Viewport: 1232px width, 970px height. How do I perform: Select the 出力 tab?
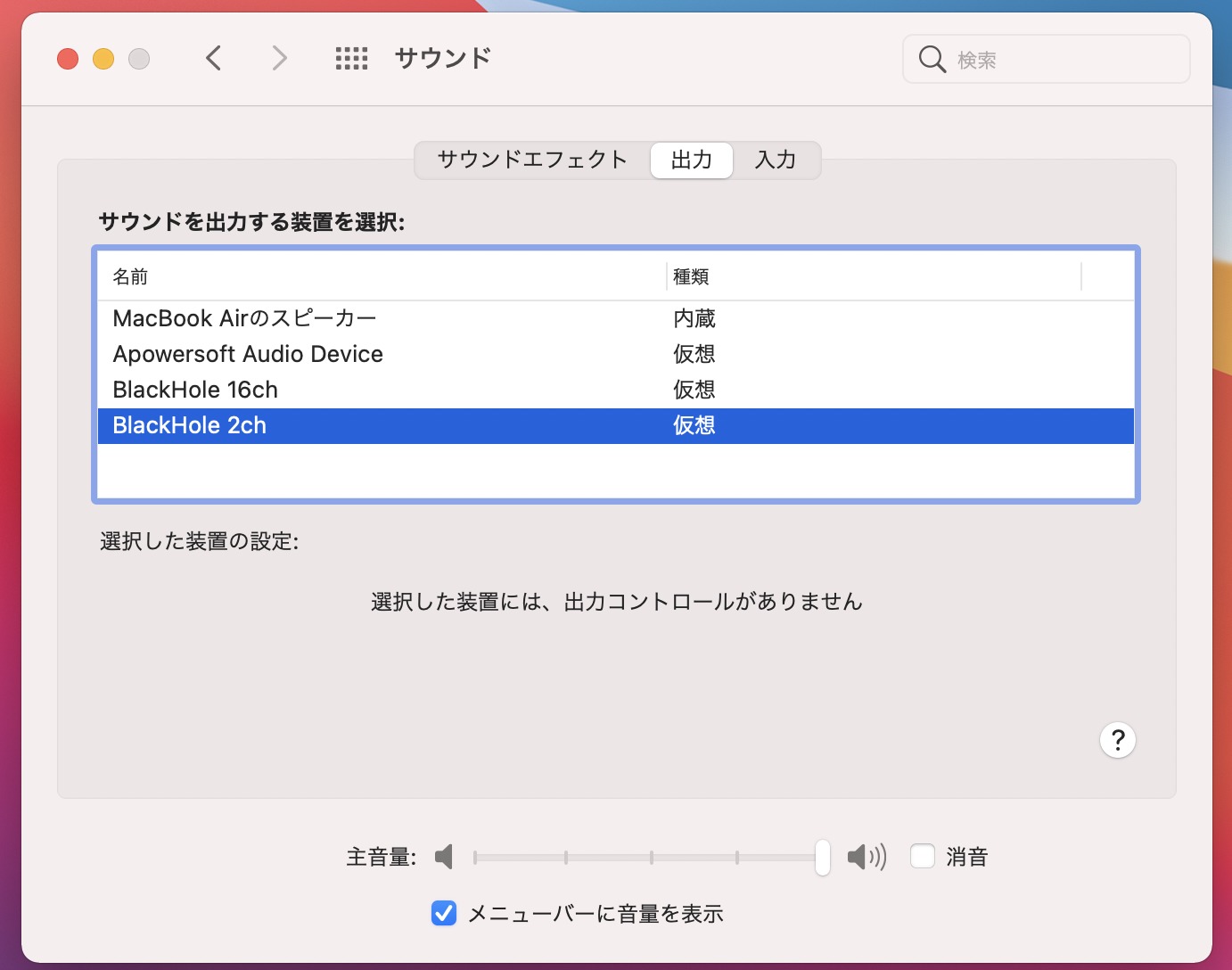(692, 160)
